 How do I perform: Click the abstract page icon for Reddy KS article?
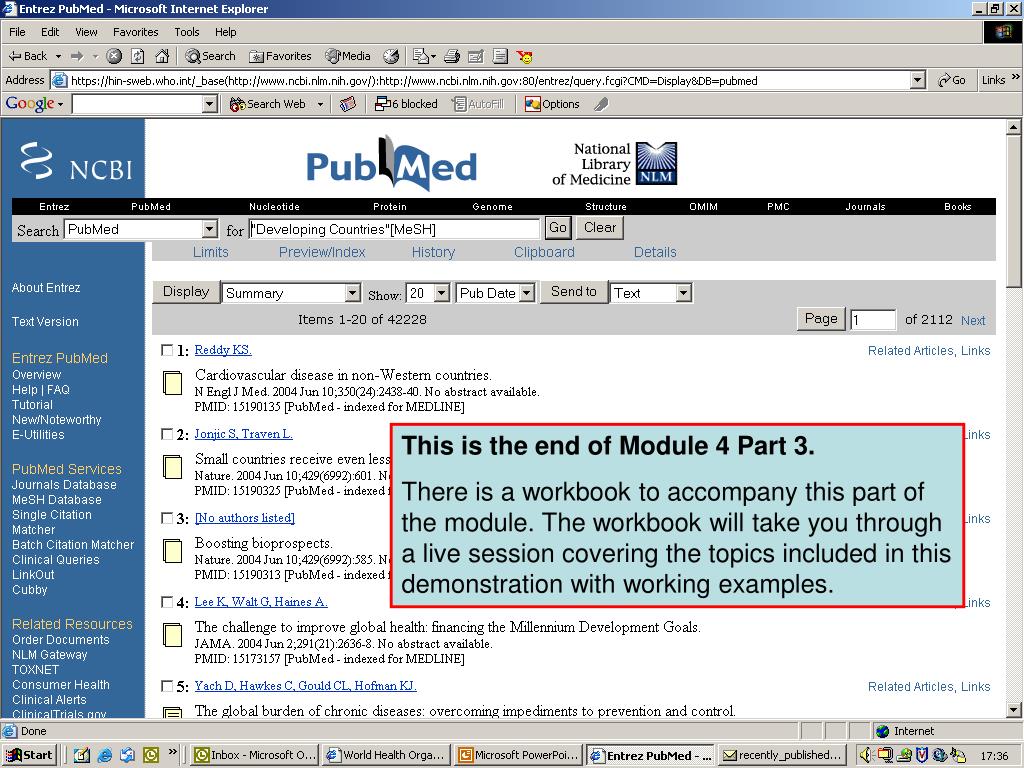coord(172,383)
